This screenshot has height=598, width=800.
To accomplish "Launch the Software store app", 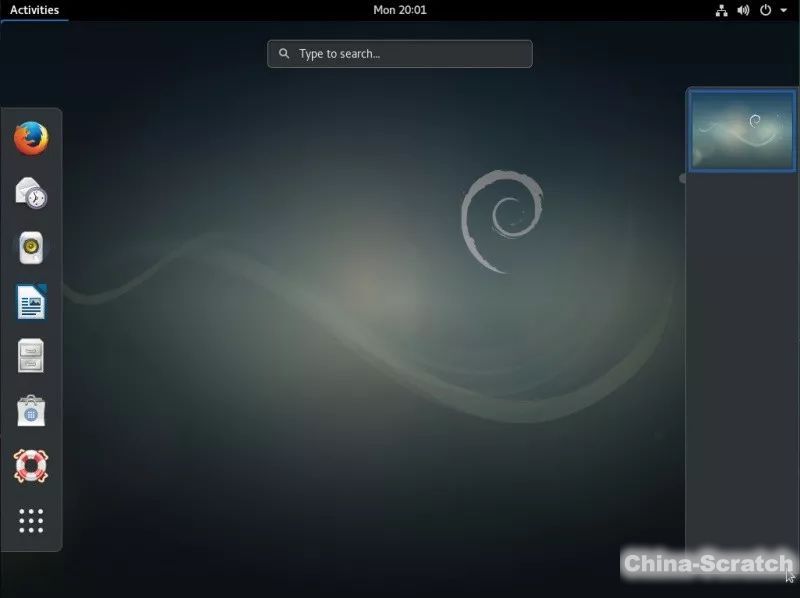I will 31,410.
